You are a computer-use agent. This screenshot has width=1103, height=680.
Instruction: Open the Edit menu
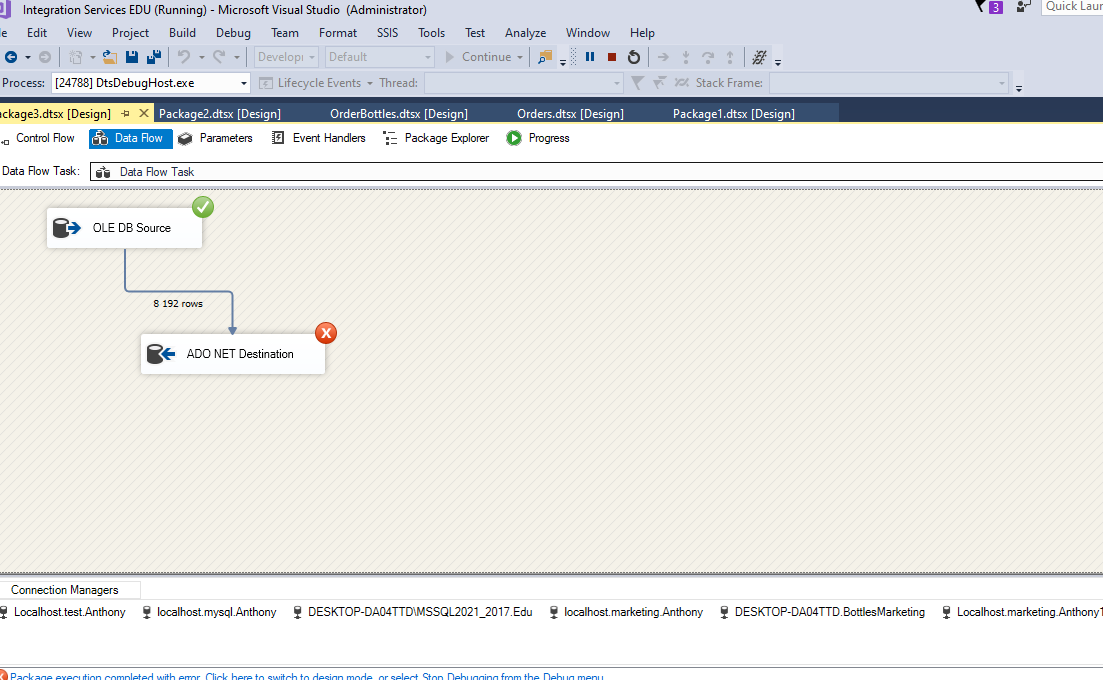[x=37, y=33]
